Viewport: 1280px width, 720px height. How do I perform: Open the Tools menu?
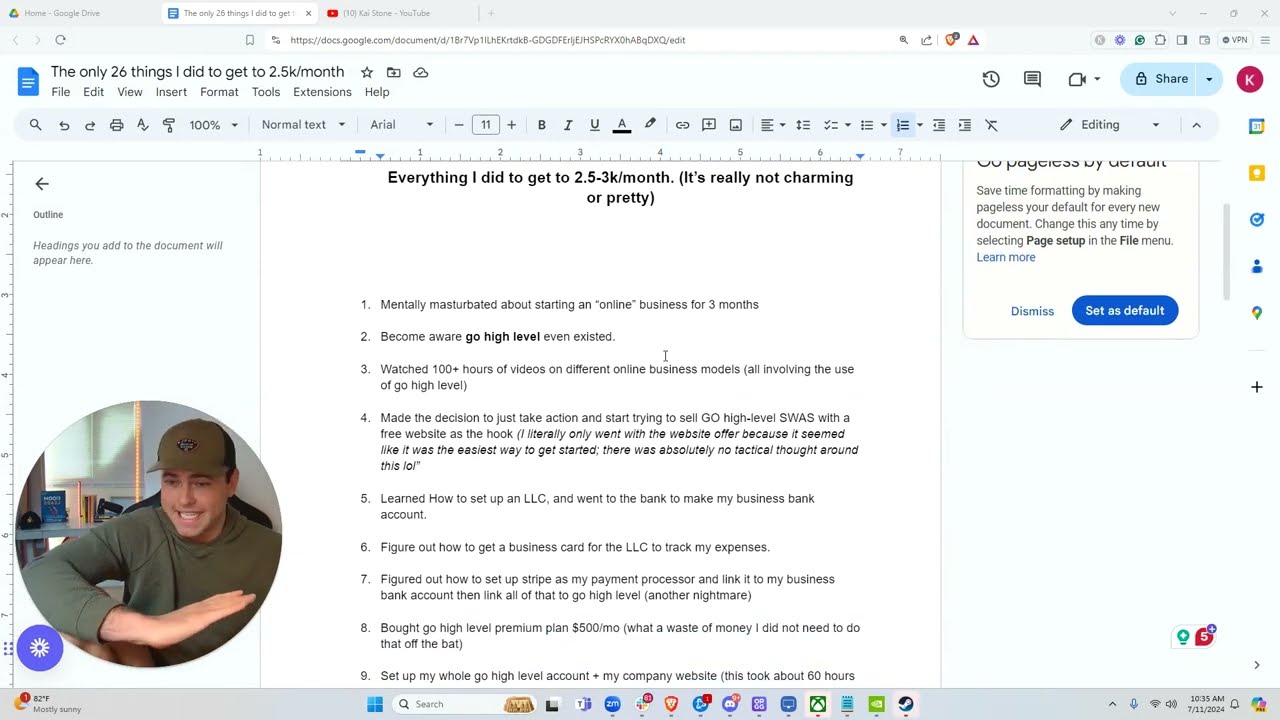pyautogui.click(x=266, y=92)
